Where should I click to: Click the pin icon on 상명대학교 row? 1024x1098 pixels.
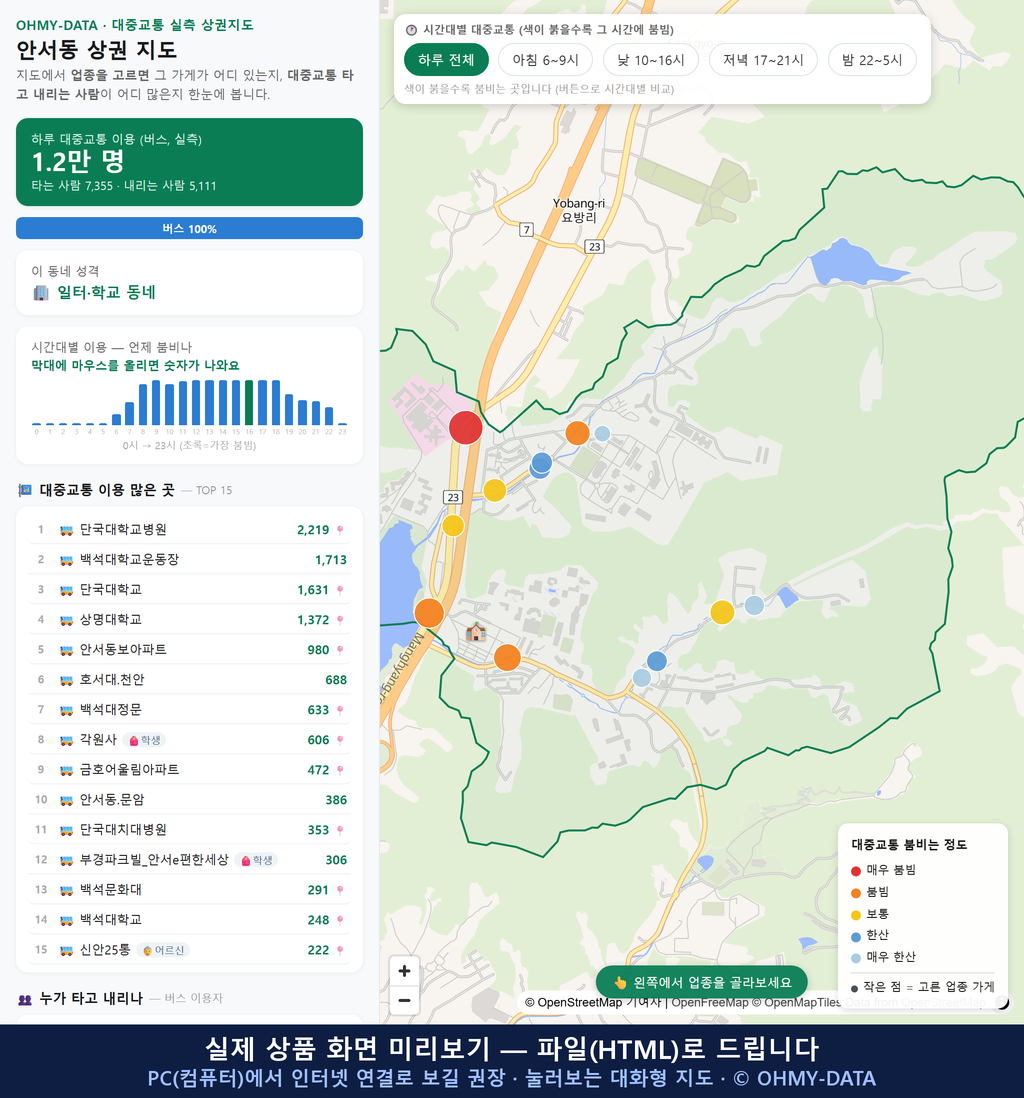click(x=340, y=620)
